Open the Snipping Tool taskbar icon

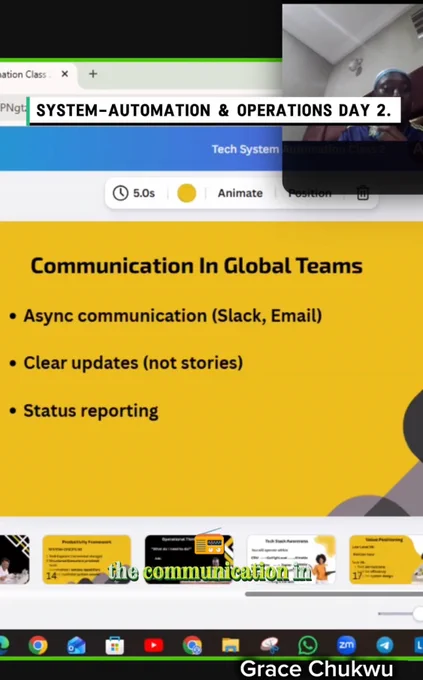(x=269, y=645)
